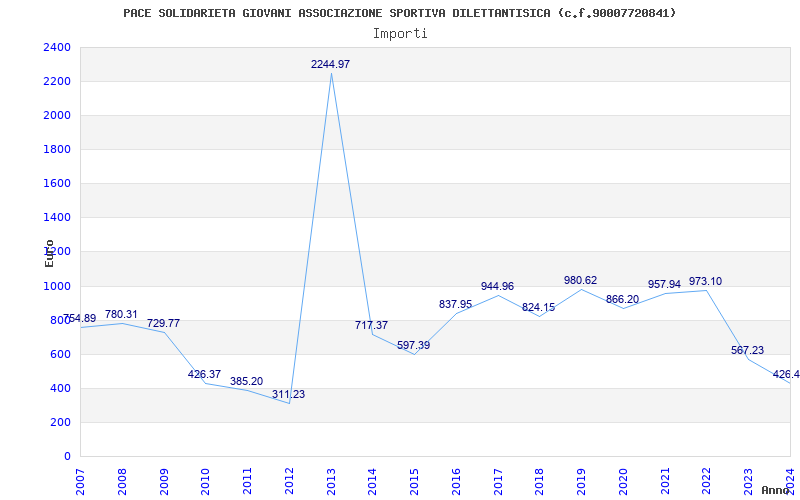Image resolution: width=800 pixels, height=500 pixels.
Task: Click the 957.94 data label
Action: [x=664, y=284]
